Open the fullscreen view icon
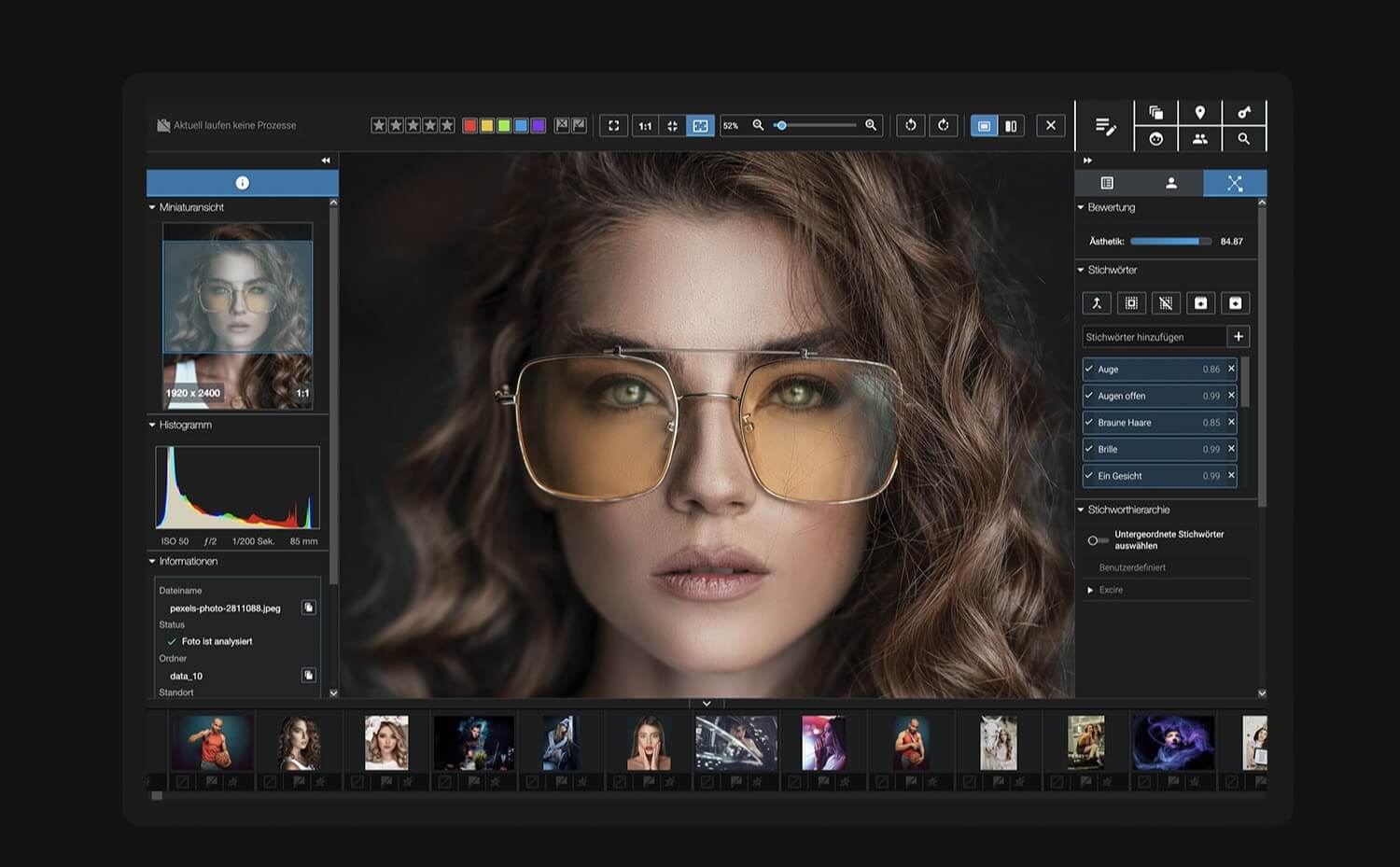This screenshot has width=1400, height=867. coord(613,125)
